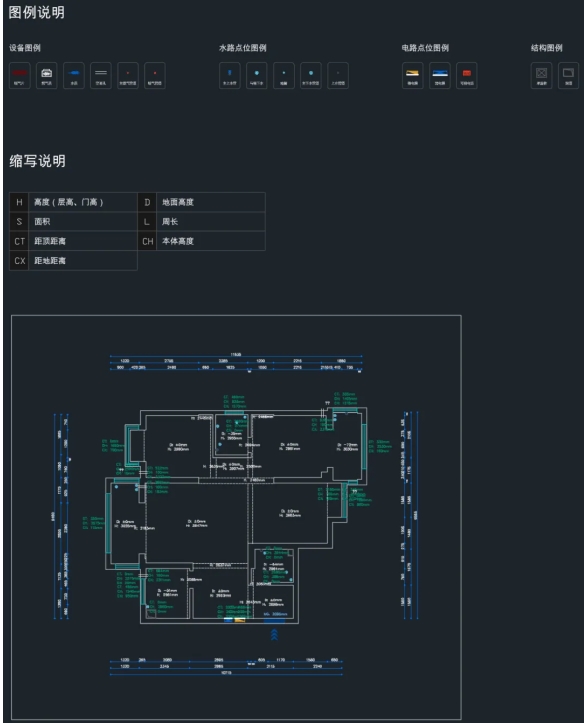Select the blue electrical box legend icon
The image size is (584, 723).
(440, 76)
